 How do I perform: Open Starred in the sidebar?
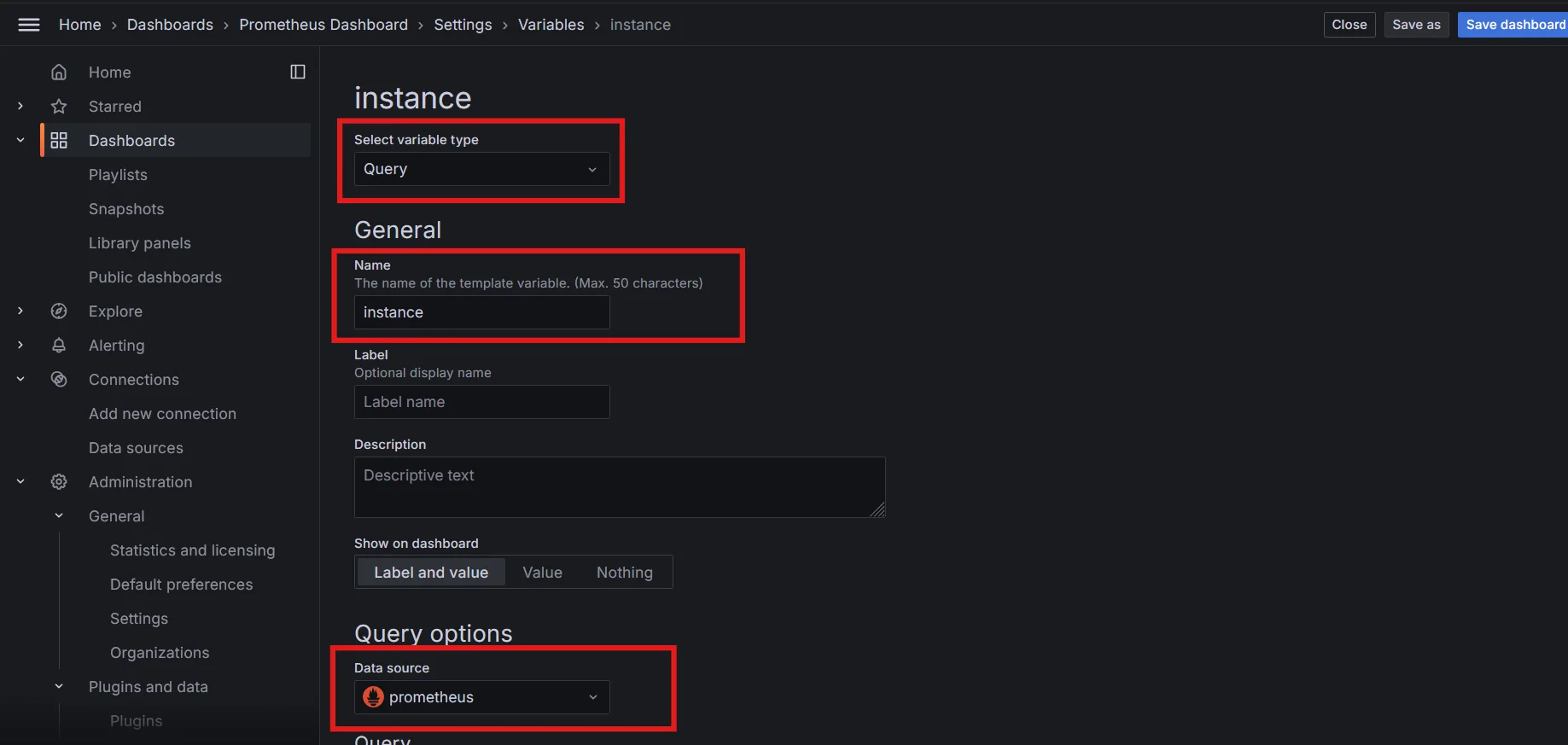point(115,107)
